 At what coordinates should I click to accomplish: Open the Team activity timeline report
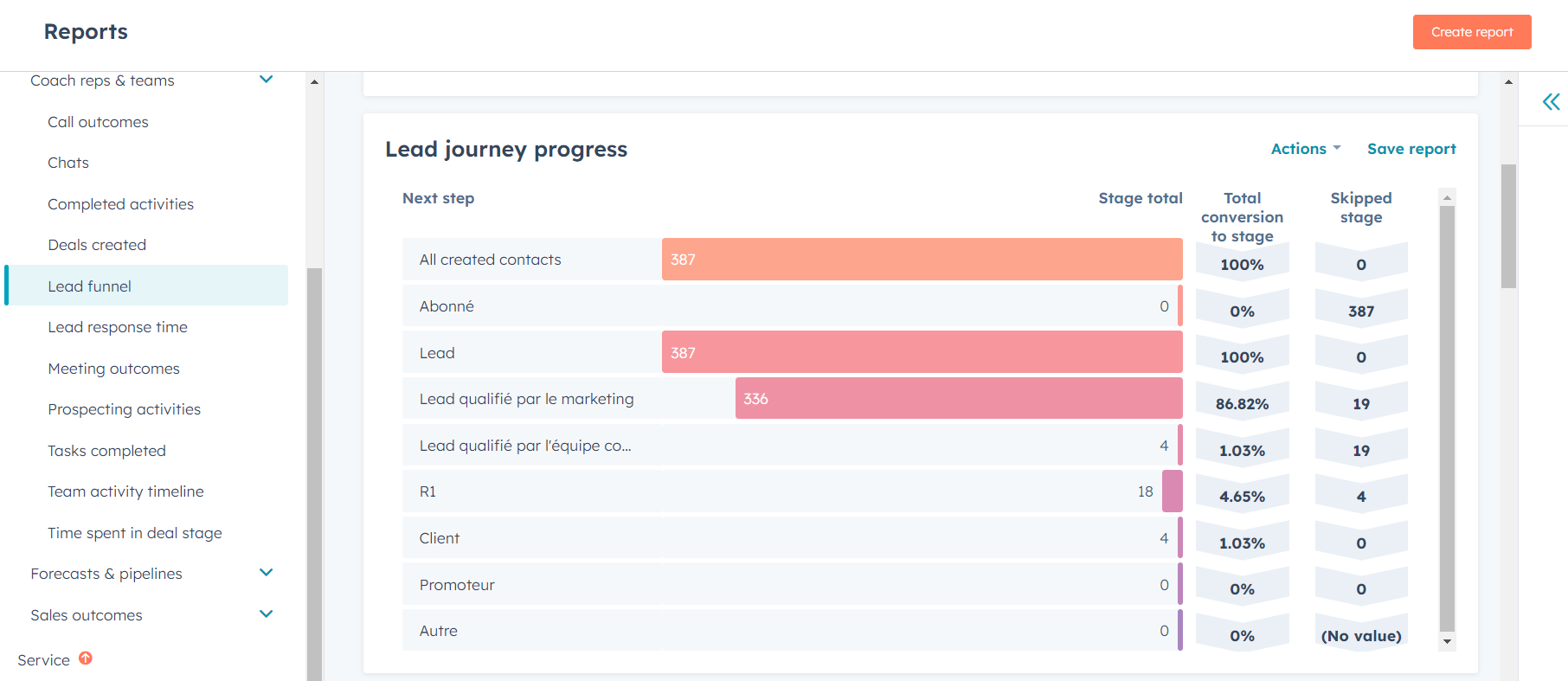(125, 491)
